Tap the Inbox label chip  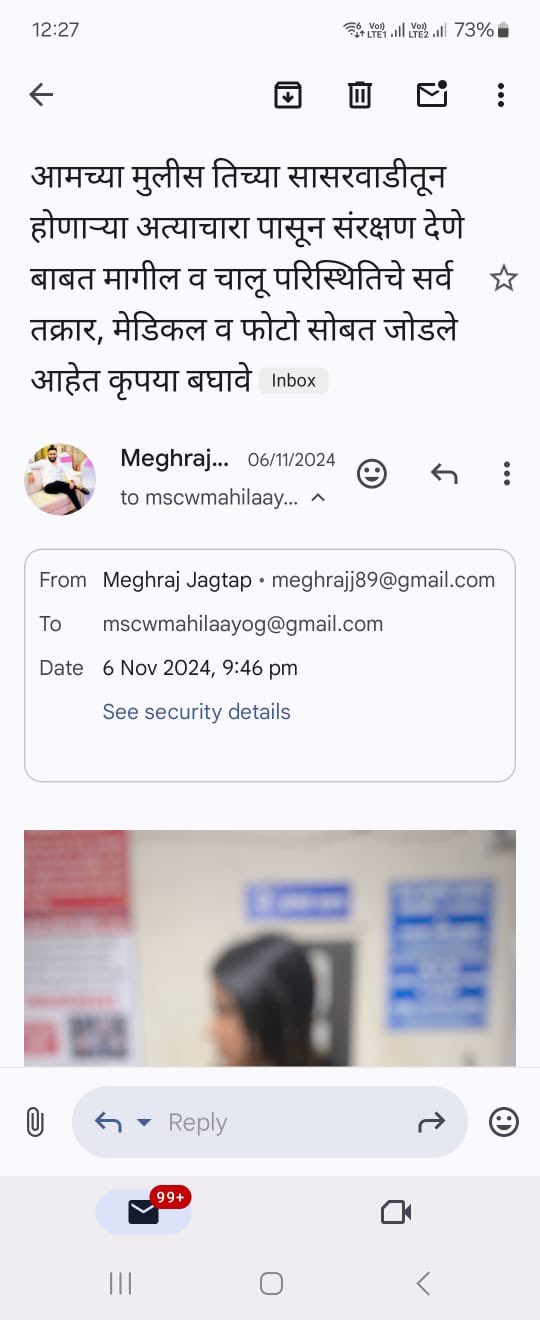[293, 380]
